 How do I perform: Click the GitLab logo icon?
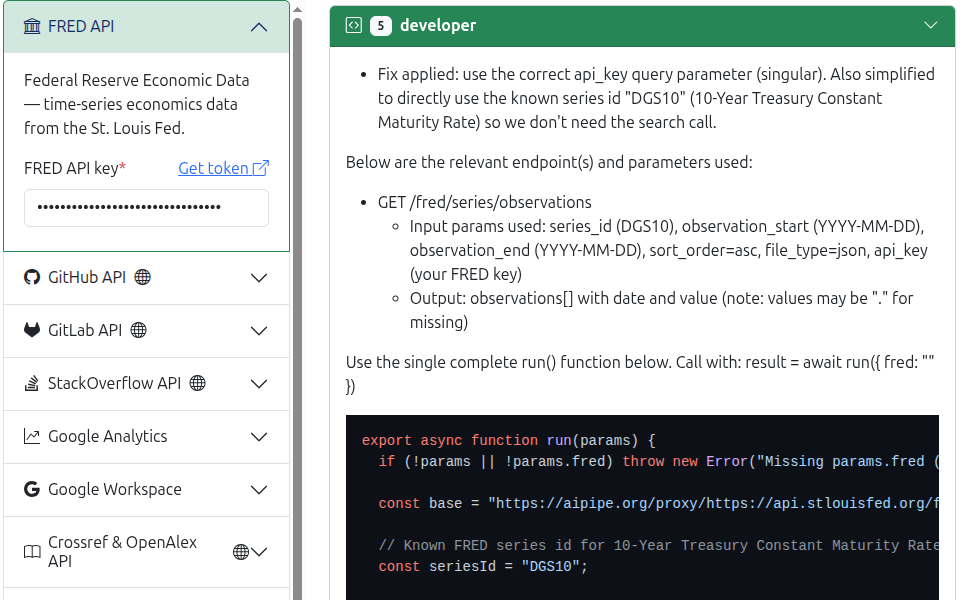(31, 330)
